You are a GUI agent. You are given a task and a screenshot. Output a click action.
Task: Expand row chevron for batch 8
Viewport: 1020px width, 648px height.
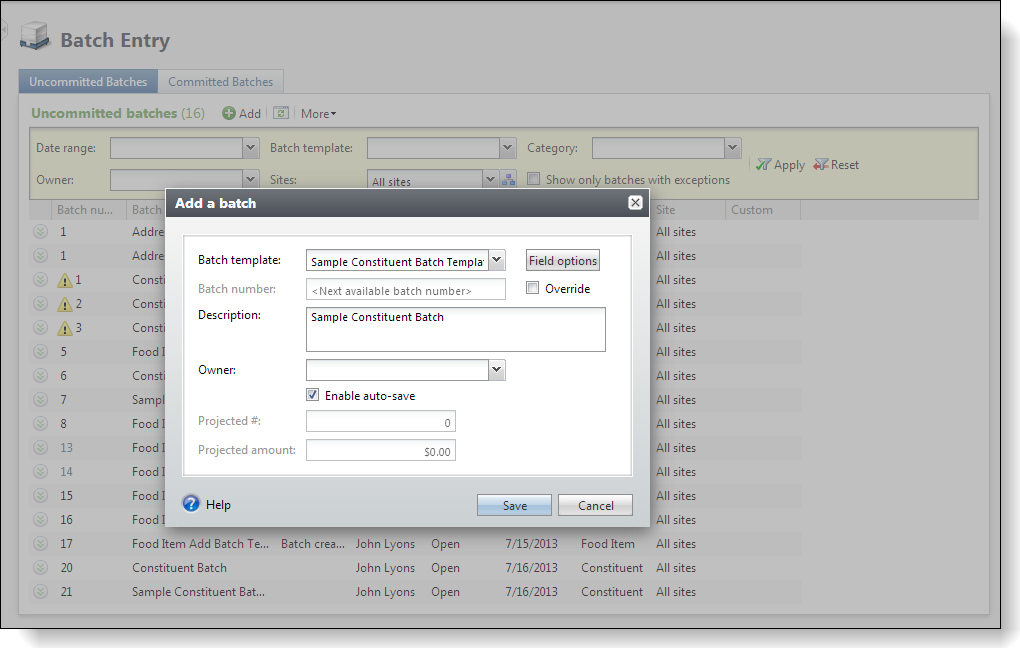[x=40, y=424]
